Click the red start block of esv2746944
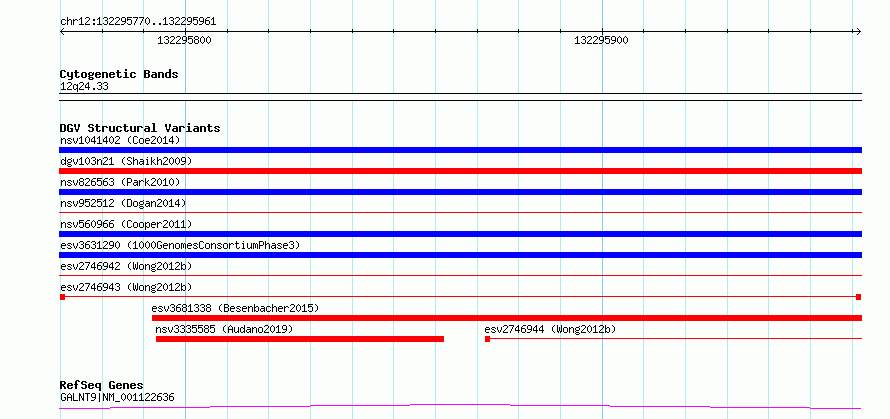This screenshot has width=890, height=419. (488, 339)
